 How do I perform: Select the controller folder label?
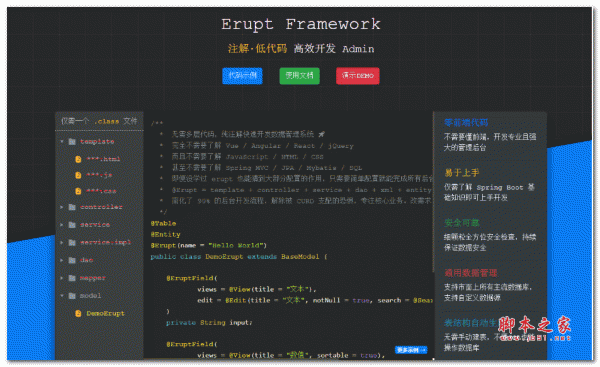[x=101, y=207]
